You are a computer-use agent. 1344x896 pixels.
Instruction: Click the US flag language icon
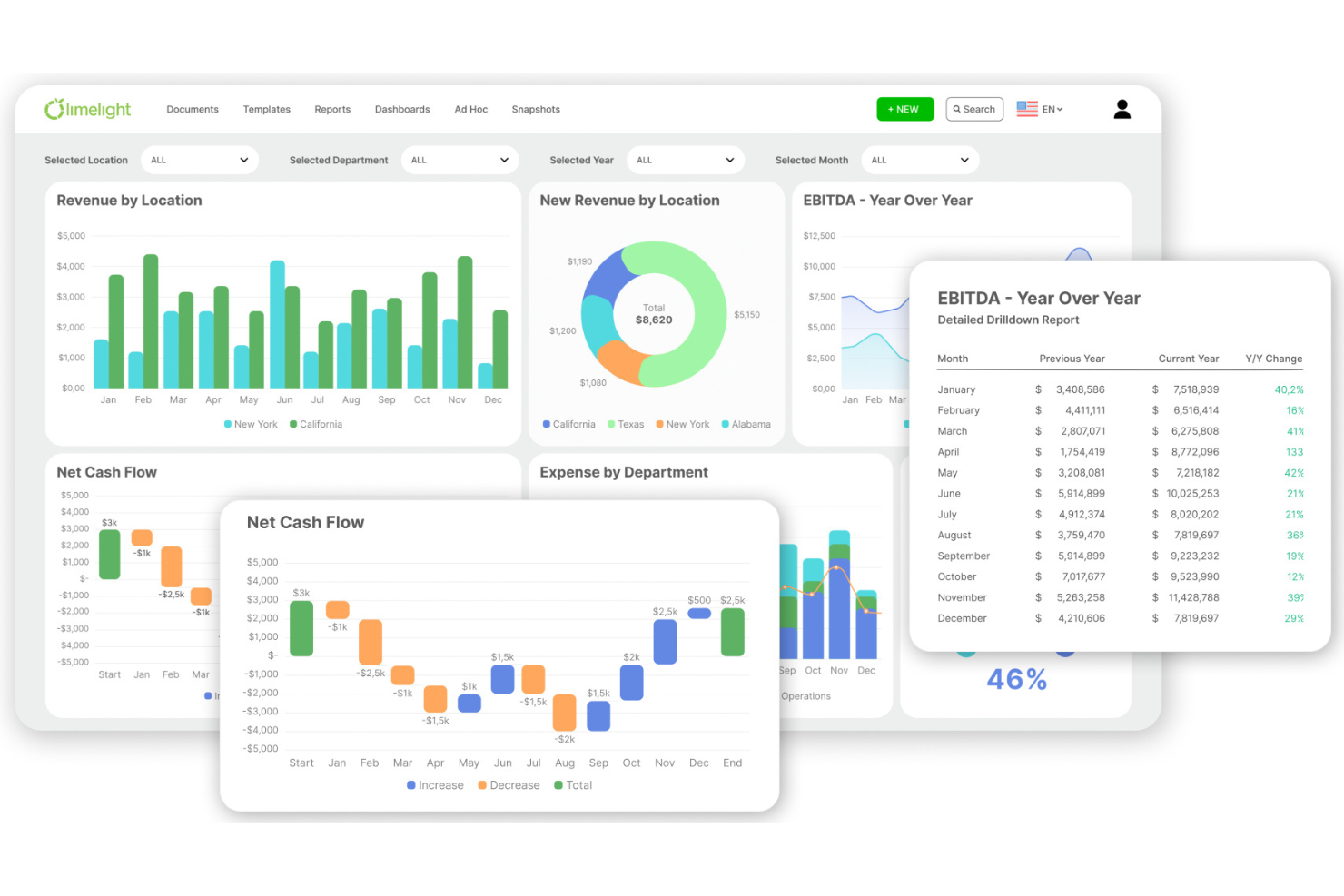coord(1027,109)
